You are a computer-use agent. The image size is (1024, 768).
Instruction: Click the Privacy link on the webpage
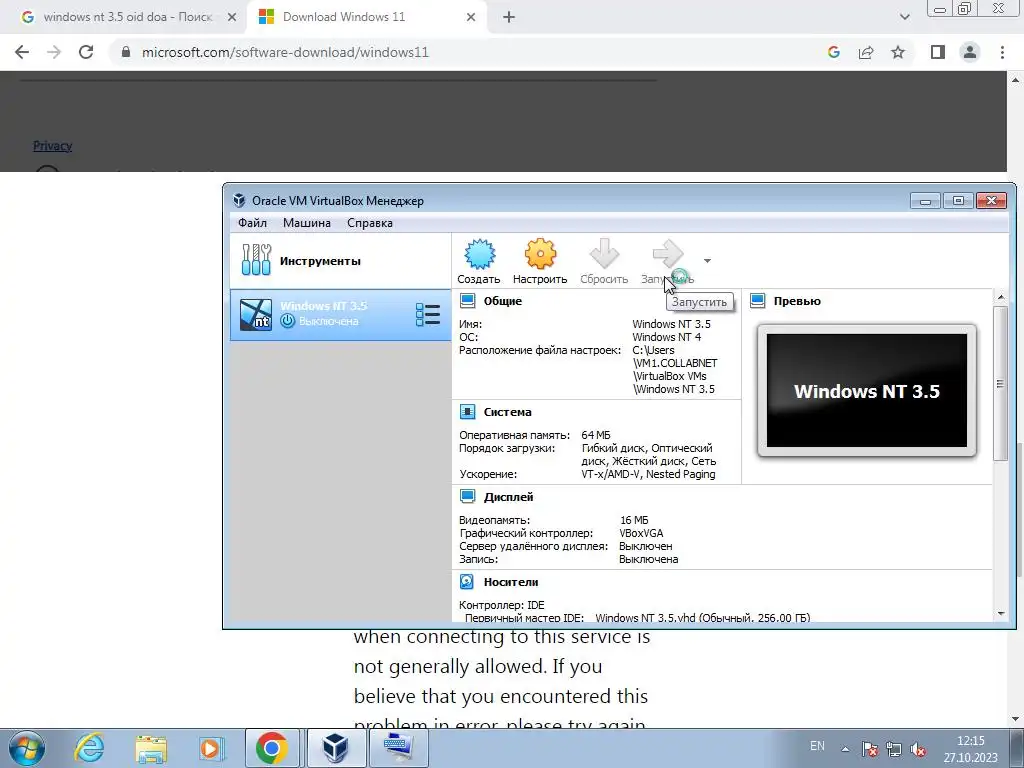pos(52,146)
